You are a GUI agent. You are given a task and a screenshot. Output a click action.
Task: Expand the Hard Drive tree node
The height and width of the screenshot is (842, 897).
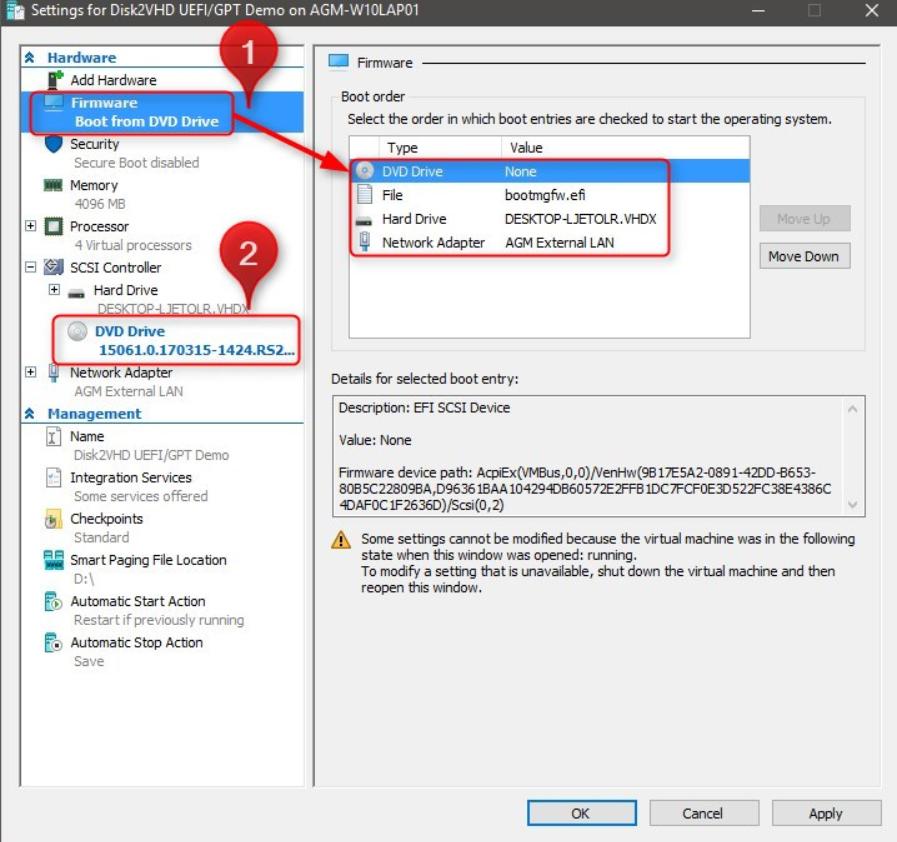54,289
